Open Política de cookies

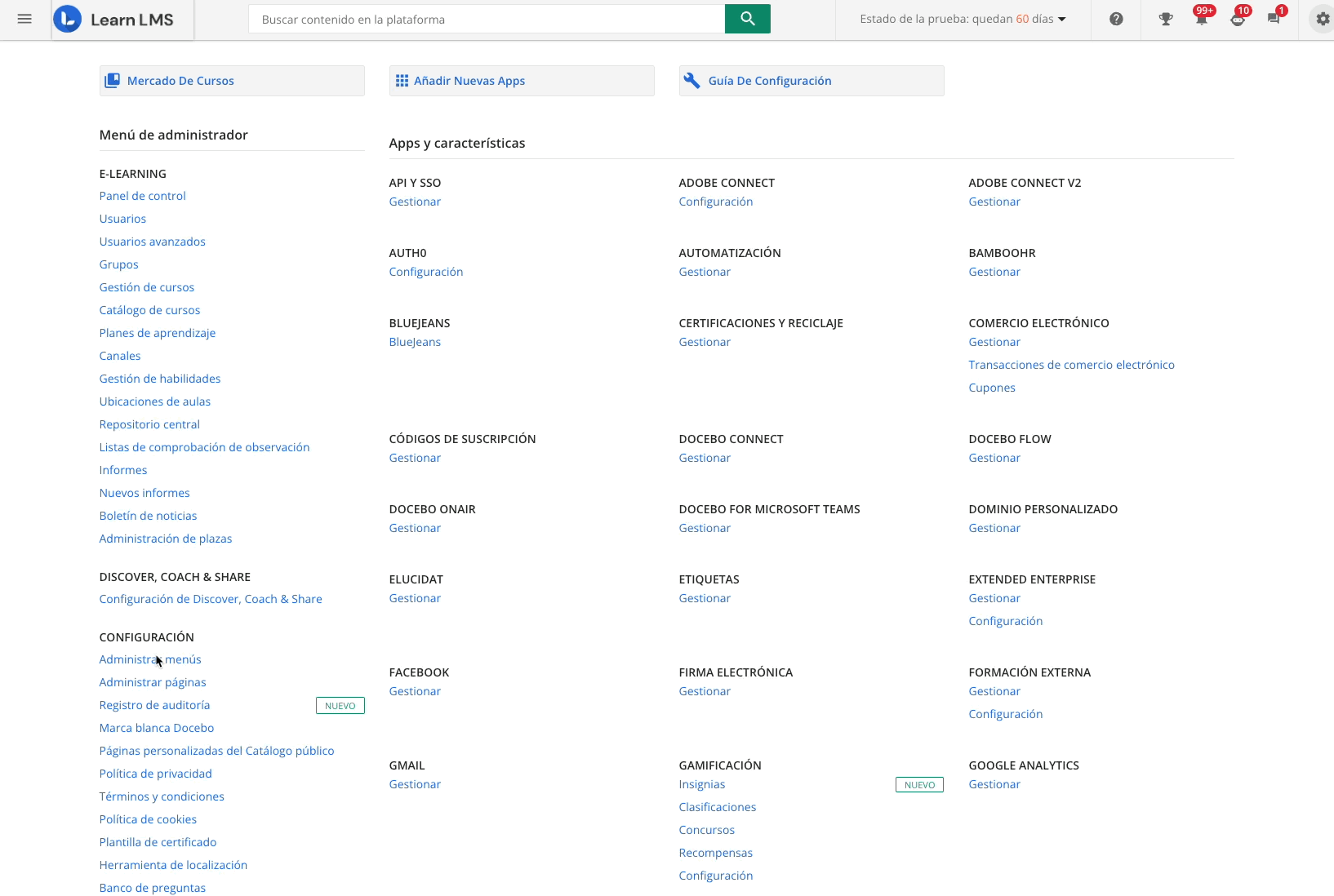pyautogui.click(x=148, y=819)
